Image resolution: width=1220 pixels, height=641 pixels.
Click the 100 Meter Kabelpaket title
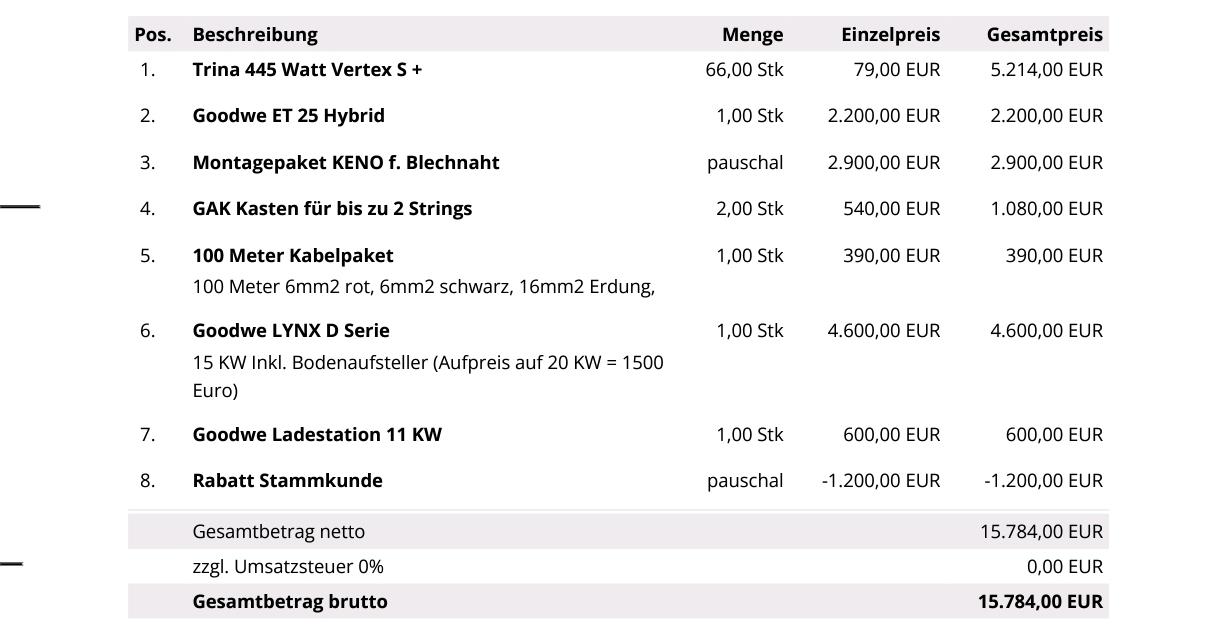292,256
